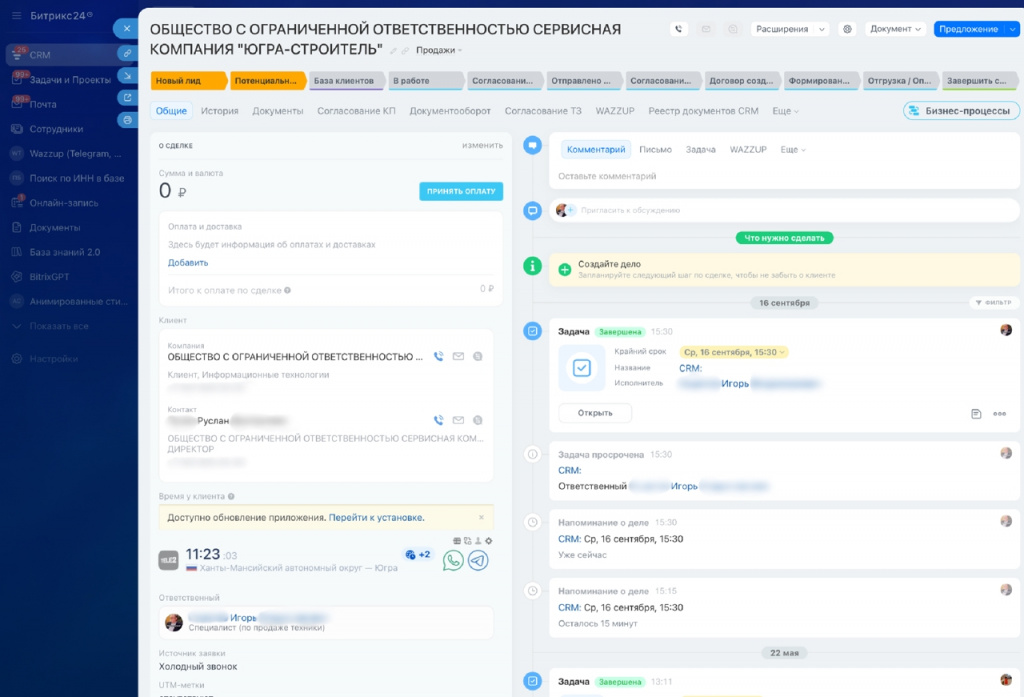Click Добавить payment link
Image resolution: width=1024 pixels, height=697 pixels.
[188, 263]
